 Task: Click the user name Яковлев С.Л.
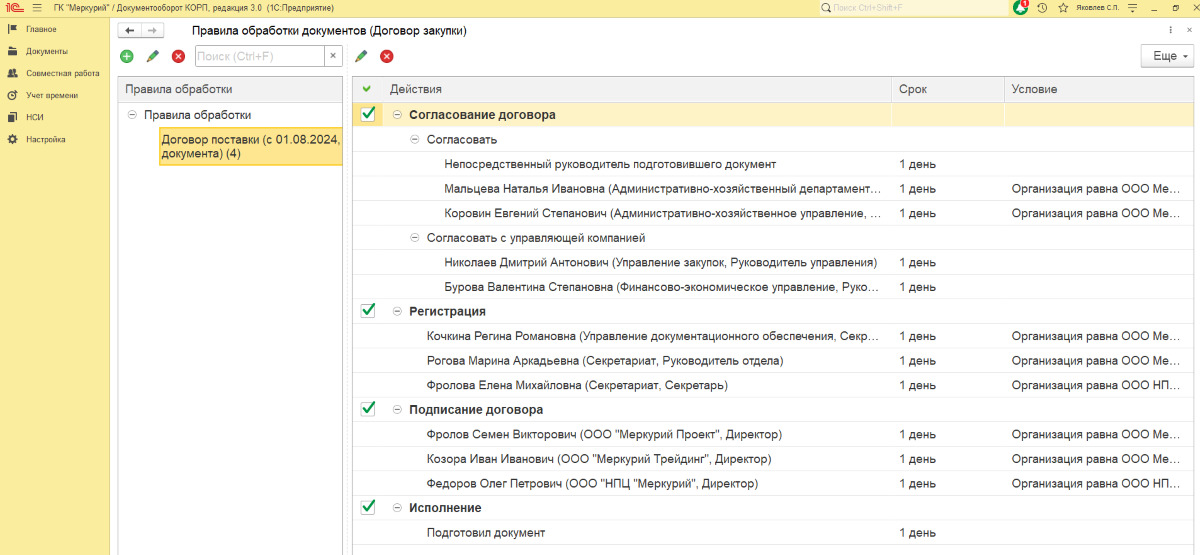(1097, 8)
